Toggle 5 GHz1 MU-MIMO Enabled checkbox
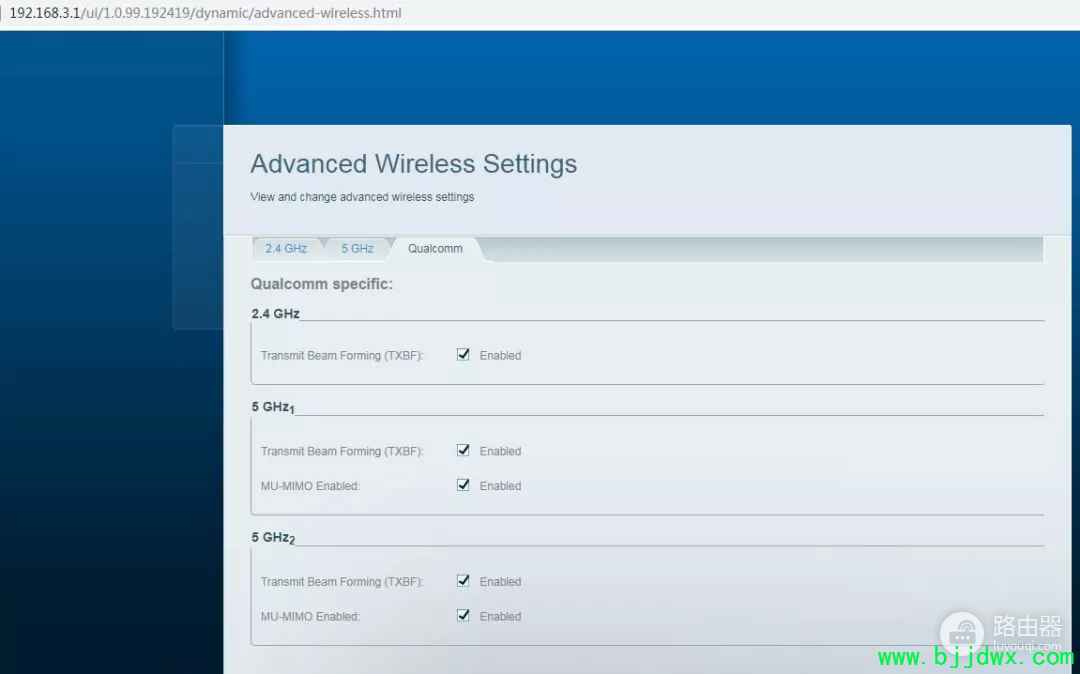The width and height of the screenshot is (1080, 674). 464,485
